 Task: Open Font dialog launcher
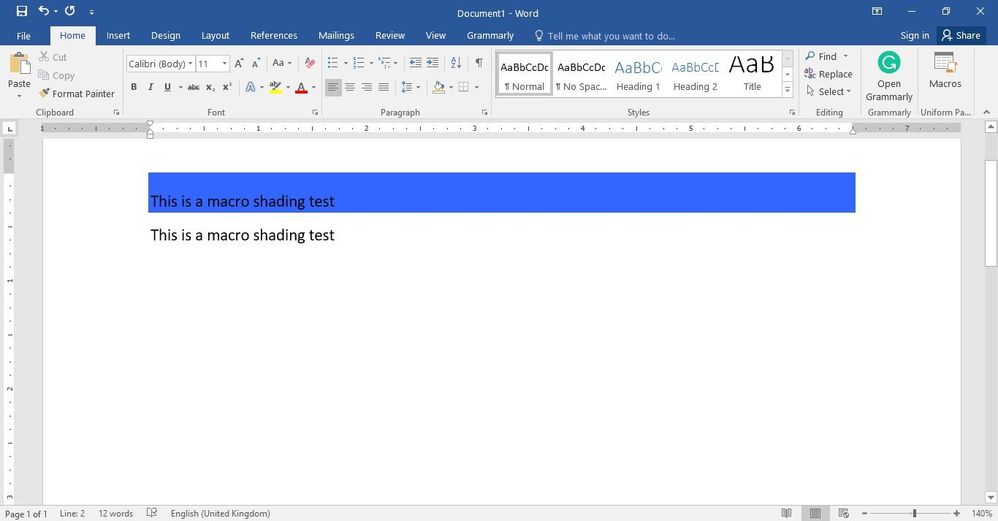click(315, 113)
